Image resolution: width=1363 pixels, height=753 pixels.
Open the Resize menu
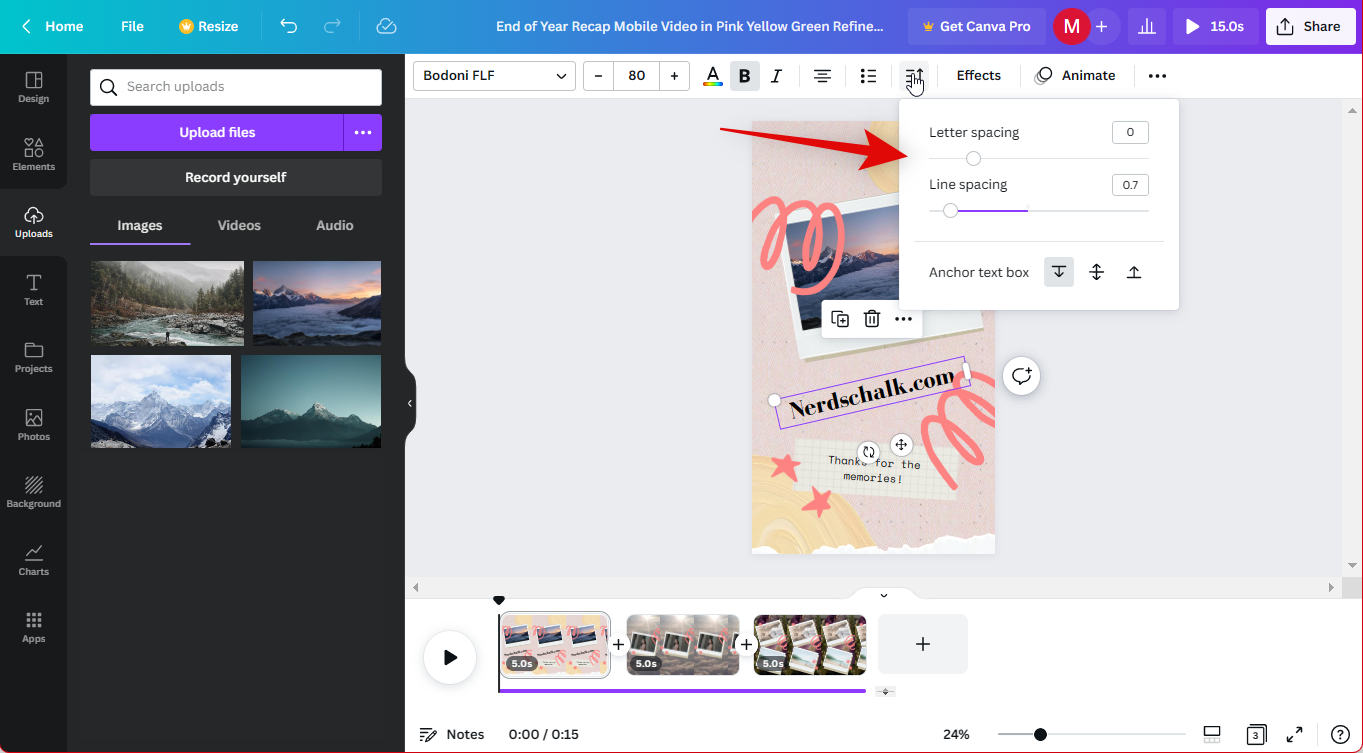208,26
